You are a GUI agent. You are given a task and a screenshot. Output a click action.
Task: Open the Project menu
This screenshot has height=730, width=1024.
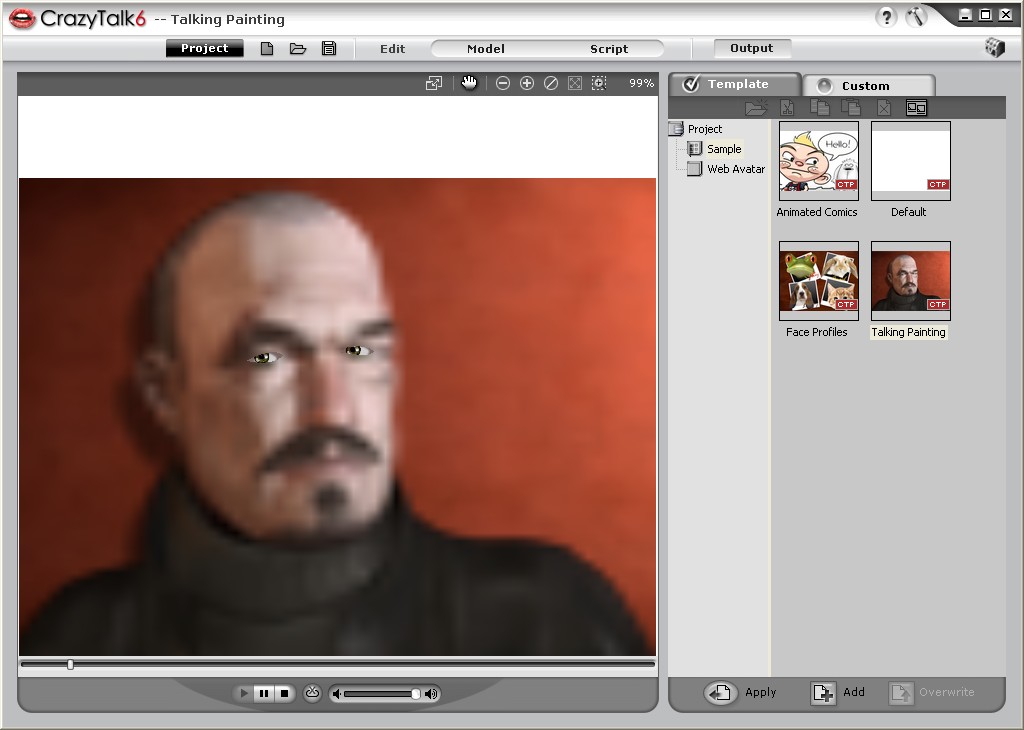(204, 48)
